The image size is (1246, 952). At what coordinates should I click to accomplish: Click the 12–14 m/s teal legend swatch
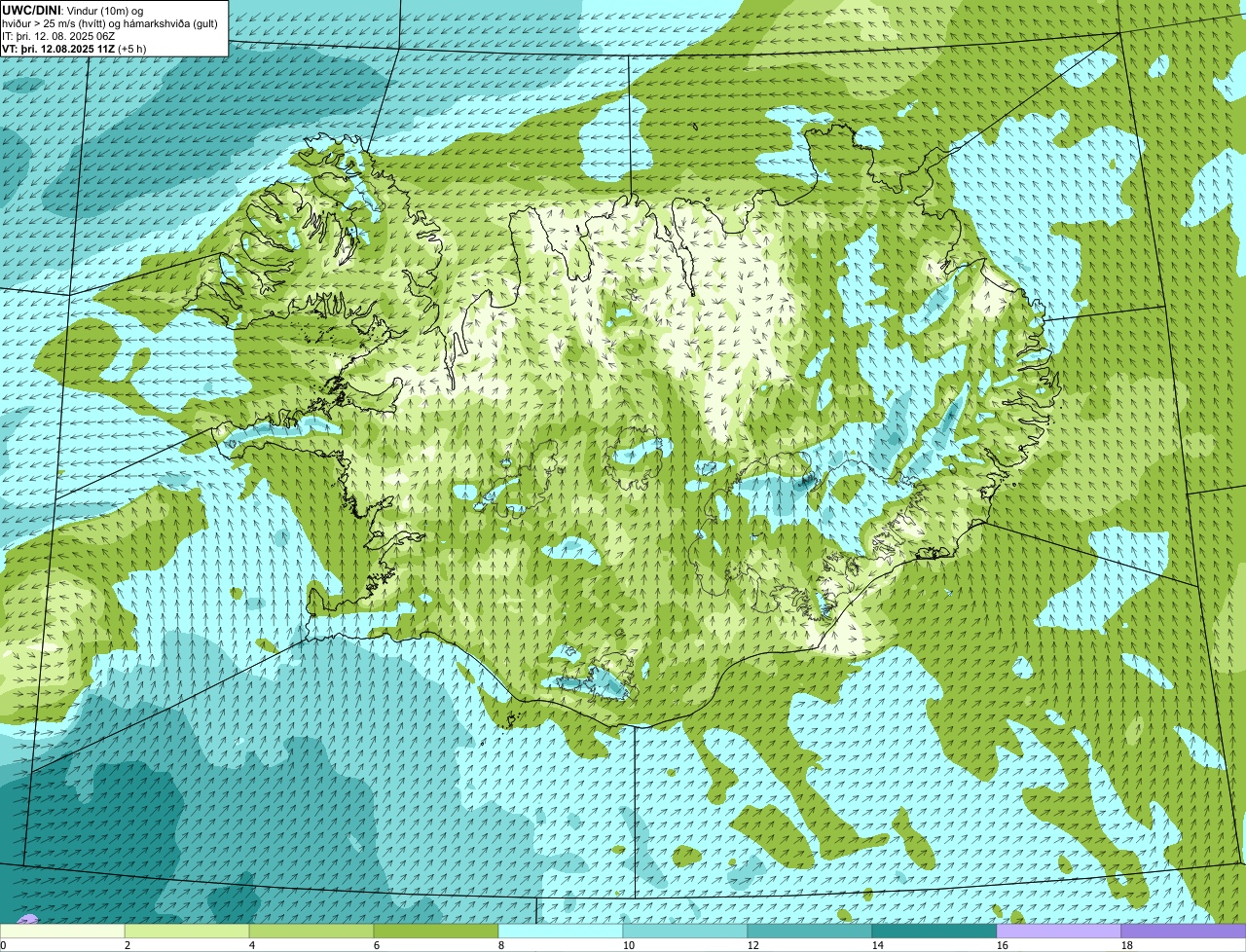[810, 931]
